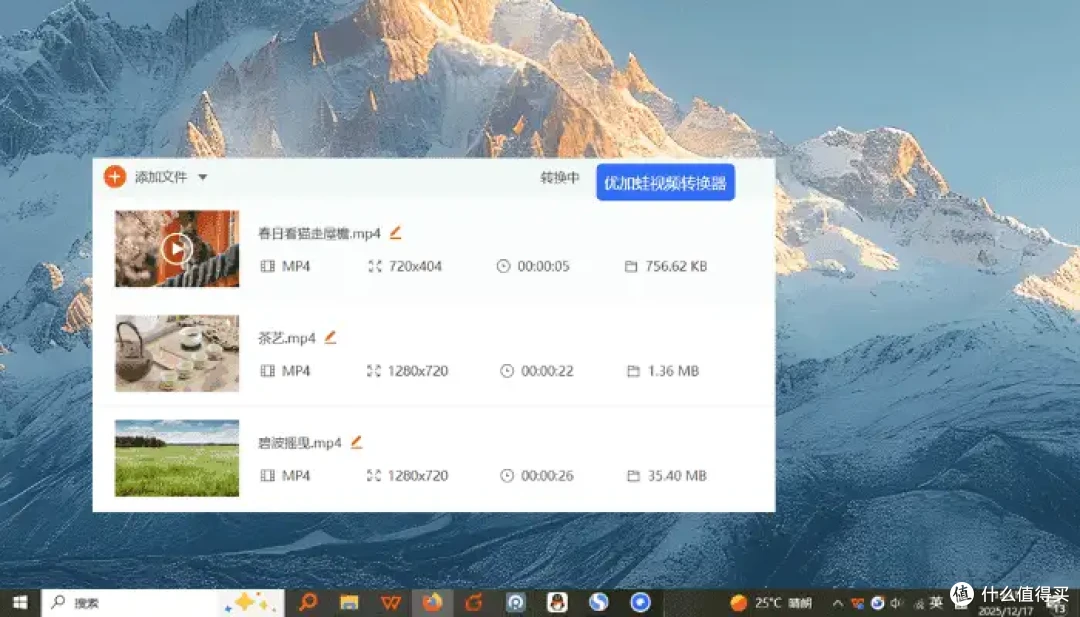This screenshot has width=1080, height=617.
Task: Click the resolution icon in the 碧波摇曳.mp4 row
Action: coord(373,475)
